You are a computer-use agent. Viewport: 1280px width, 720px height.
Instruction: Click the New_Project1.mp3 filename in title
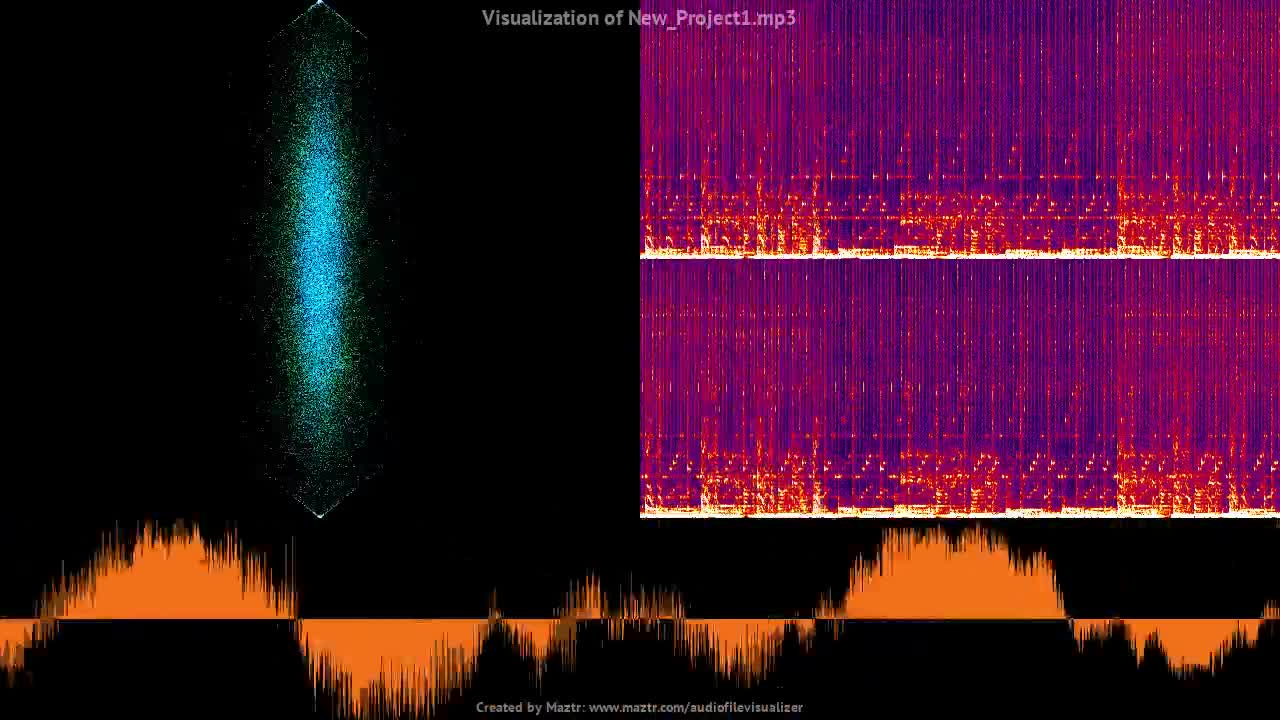[712, 18]
